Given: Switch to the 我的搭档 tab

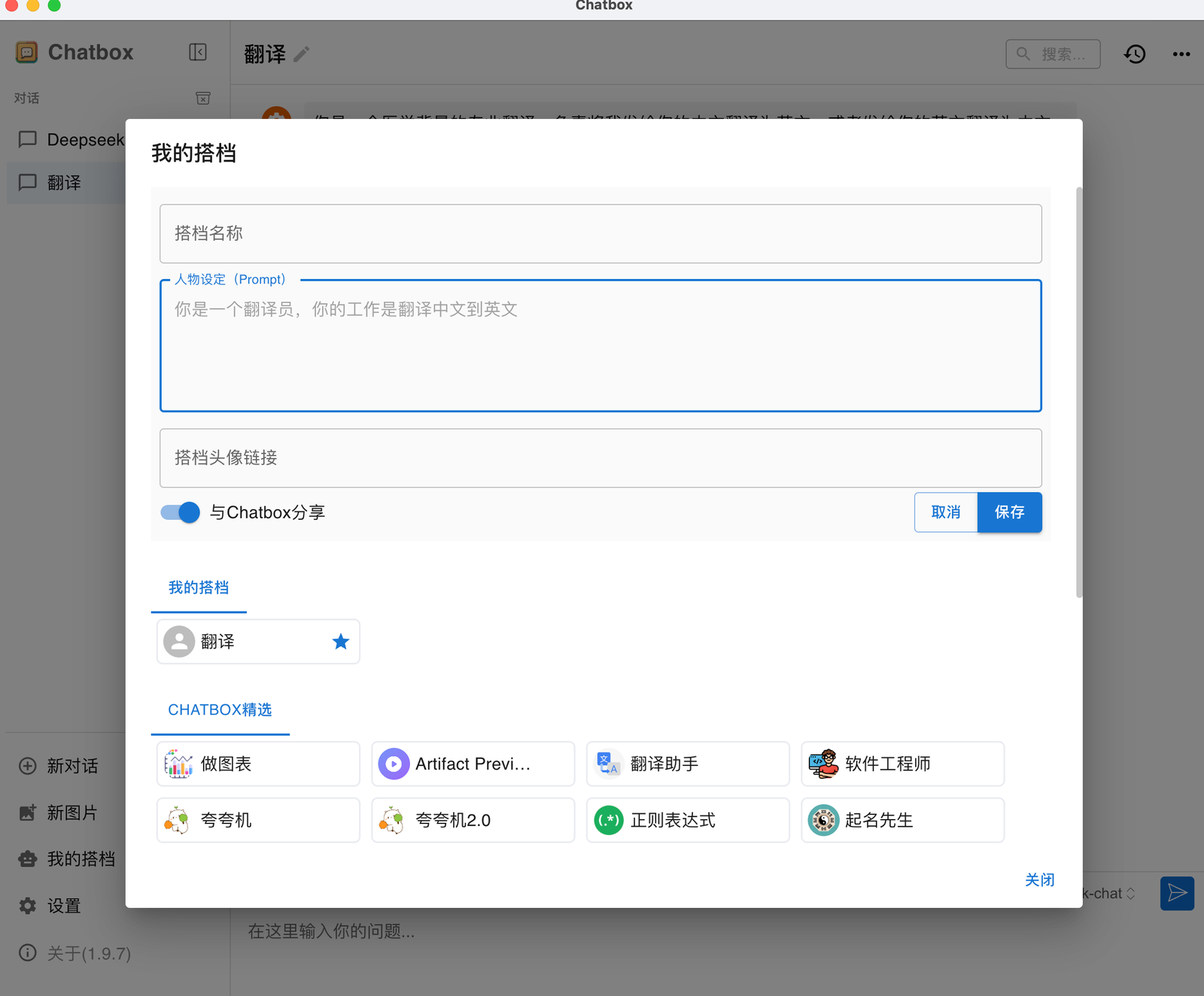Looking at the screenshot, I should pos(199,588).
